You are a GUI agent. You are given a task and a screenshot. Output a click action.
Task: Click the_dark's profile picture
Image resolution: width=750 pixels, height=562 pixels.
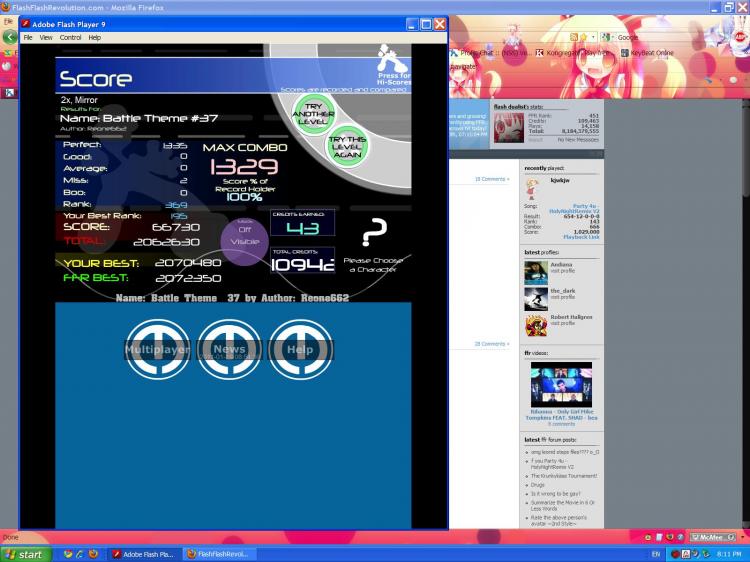[536, 299]
